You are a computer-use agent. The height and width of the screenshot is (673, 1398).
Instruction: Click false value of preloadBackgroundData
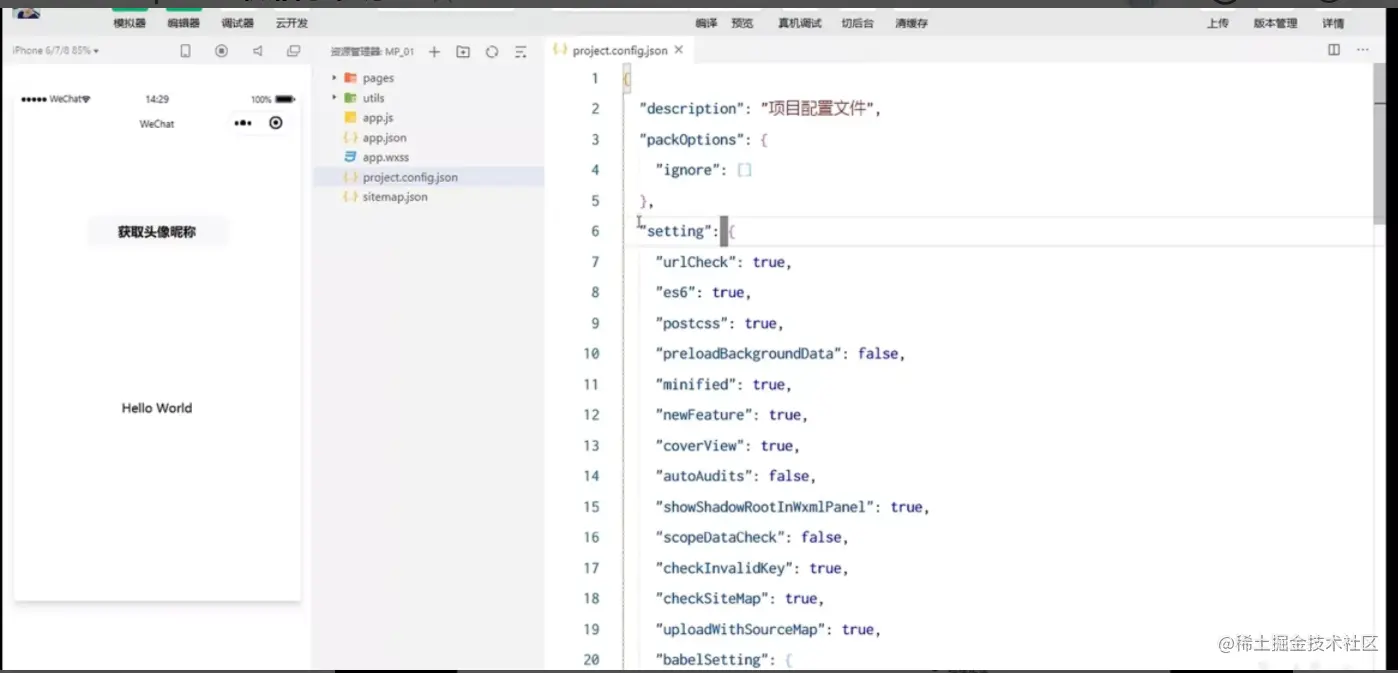tap(878, 353)
